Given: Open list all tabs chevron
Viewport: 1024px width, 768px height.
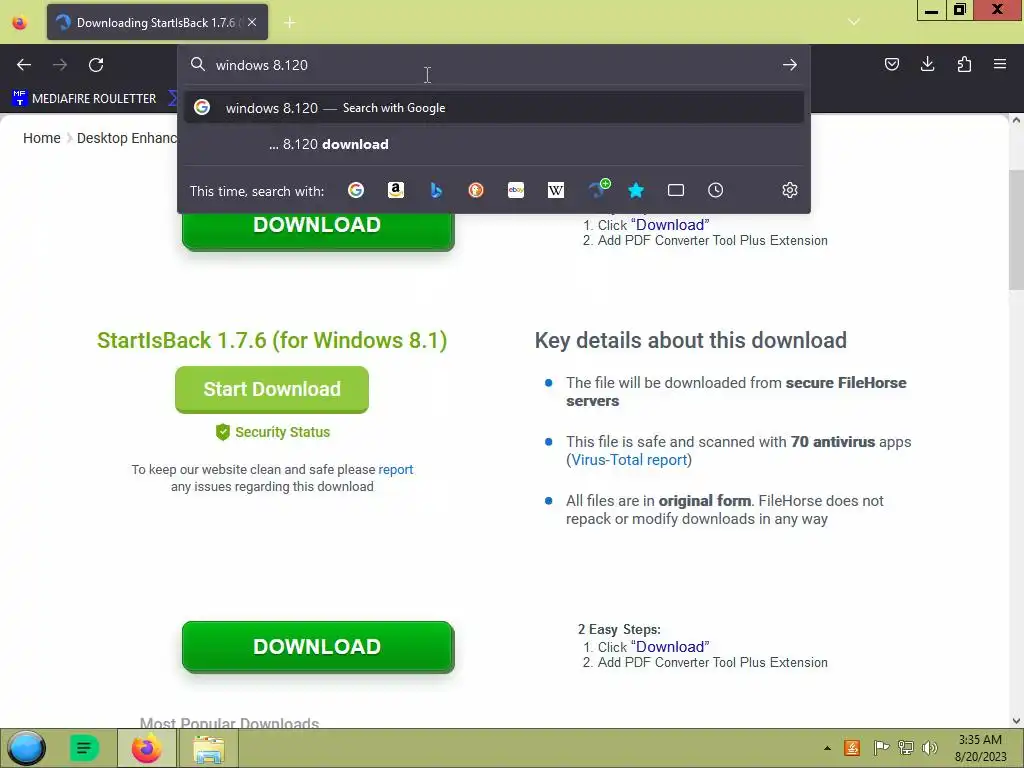Looking at the screenshot, I should [854, 22].
